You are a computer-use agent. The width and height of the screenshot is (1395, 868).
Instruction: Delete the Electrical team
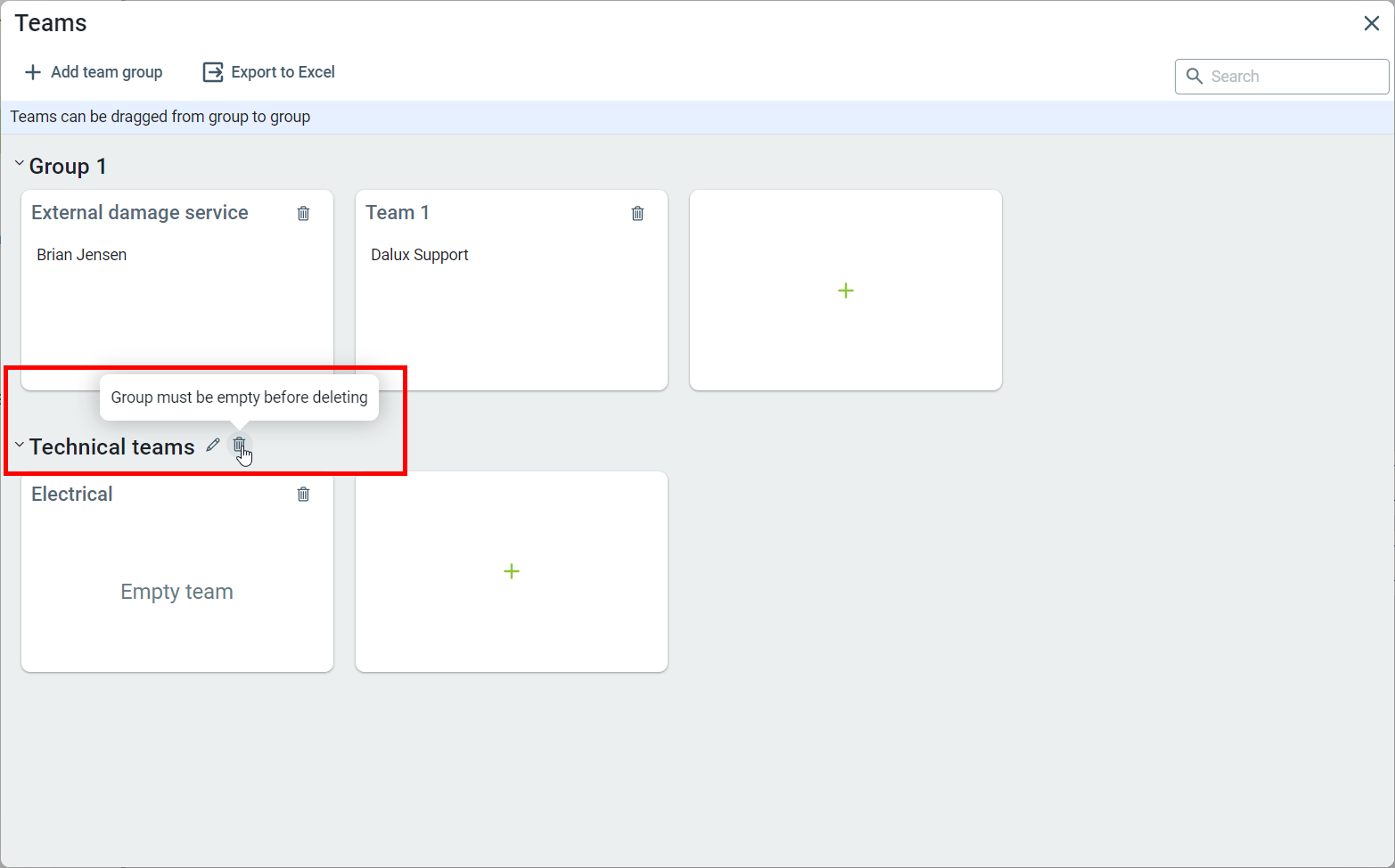point(303,494)
